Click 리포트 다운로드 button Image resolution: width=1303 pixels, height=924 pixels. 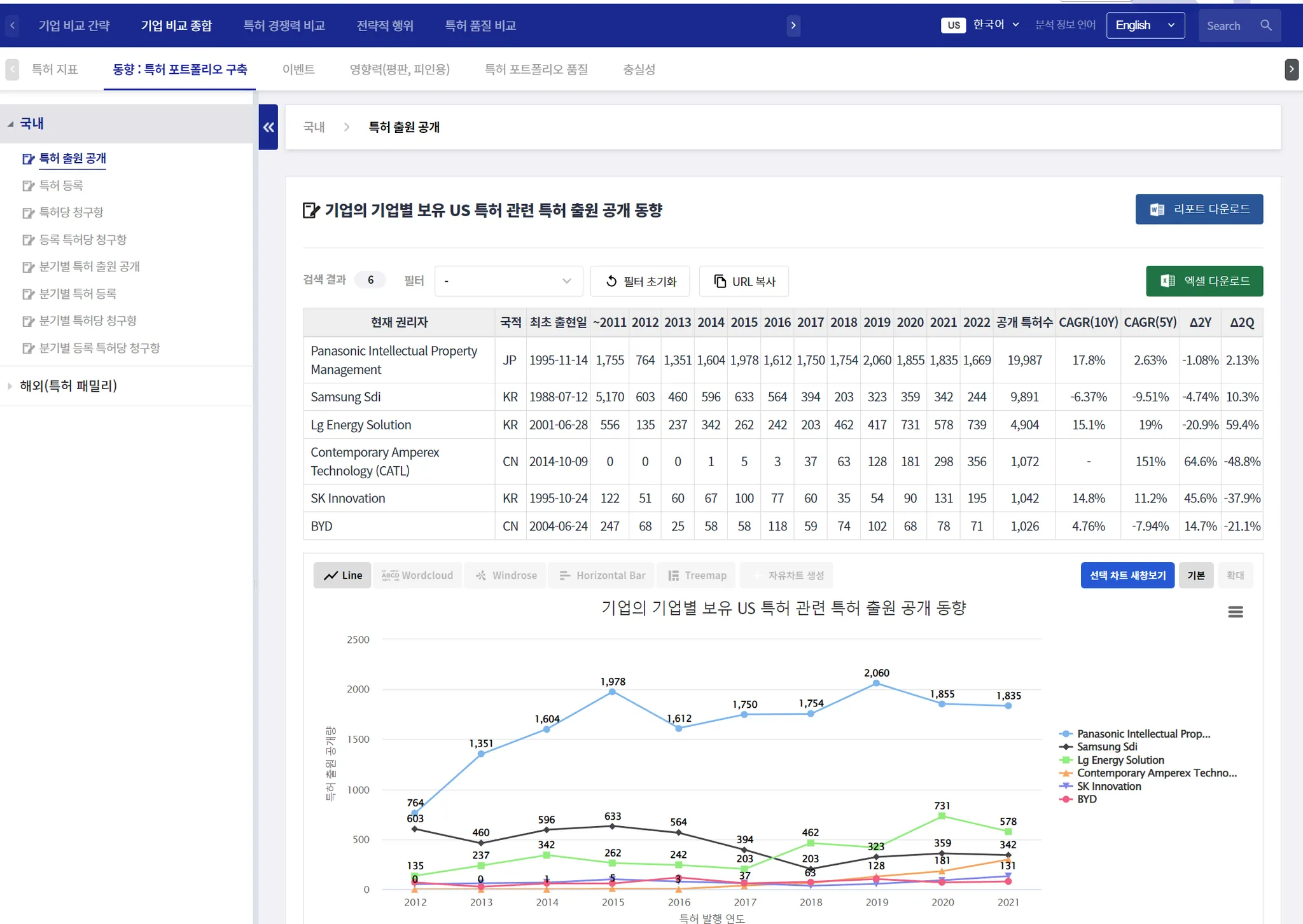click(x=1199, y=209)
